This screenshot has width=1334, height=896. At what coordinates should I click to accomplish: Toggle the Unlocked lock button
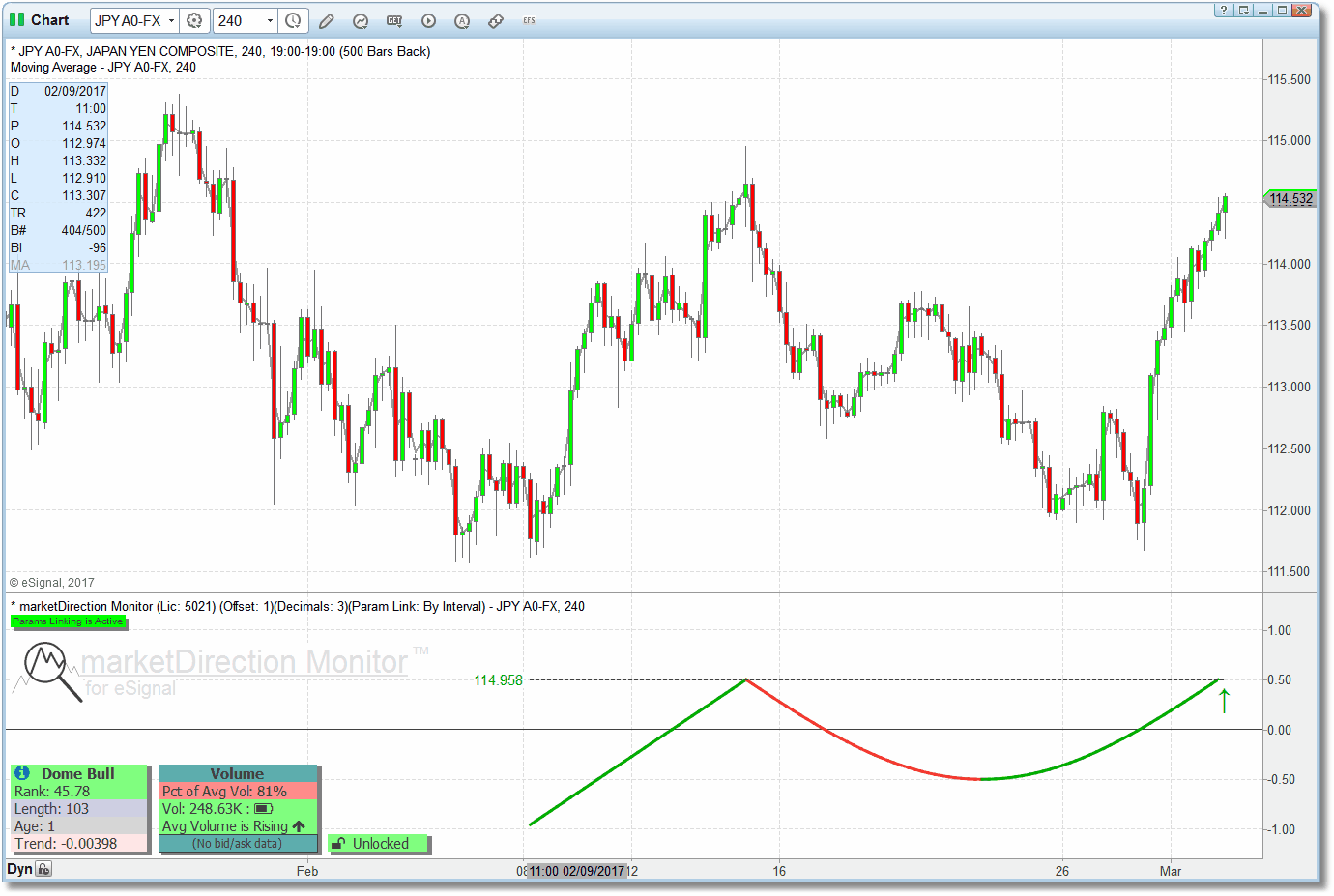click(x=378, y=844)
